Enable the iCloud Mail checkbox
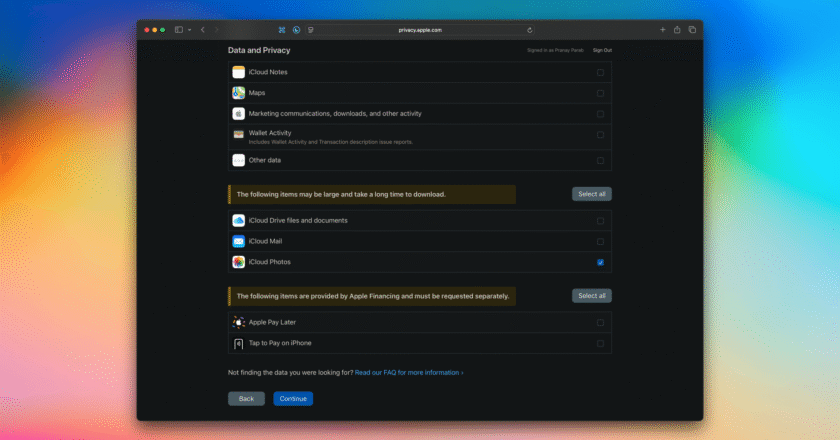Viewport: 840px width, 440px height. pos(600,242)
